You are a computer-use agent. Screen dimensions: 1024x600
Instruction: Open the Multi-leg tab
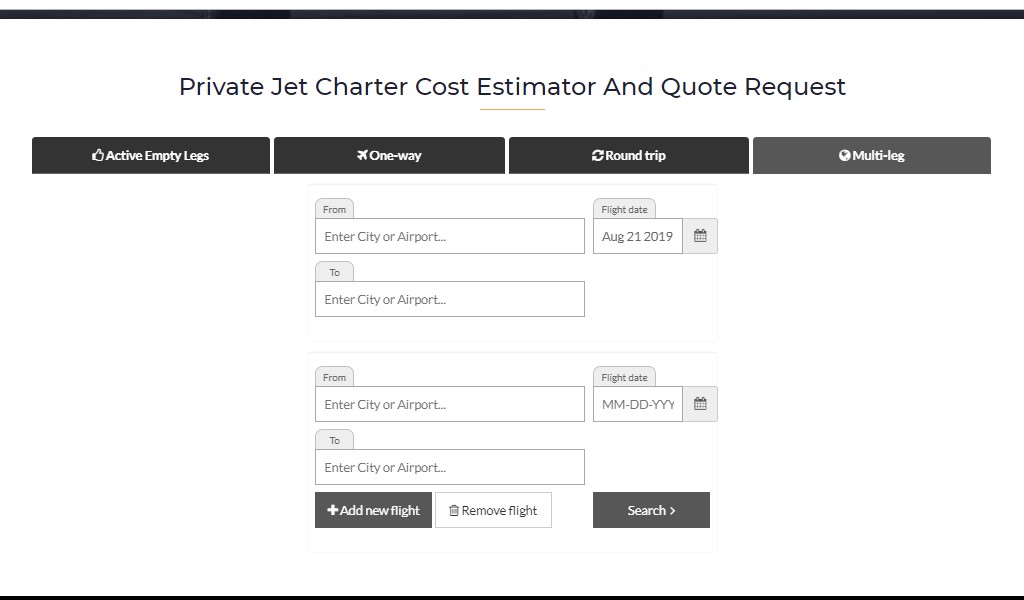point(872,156)
